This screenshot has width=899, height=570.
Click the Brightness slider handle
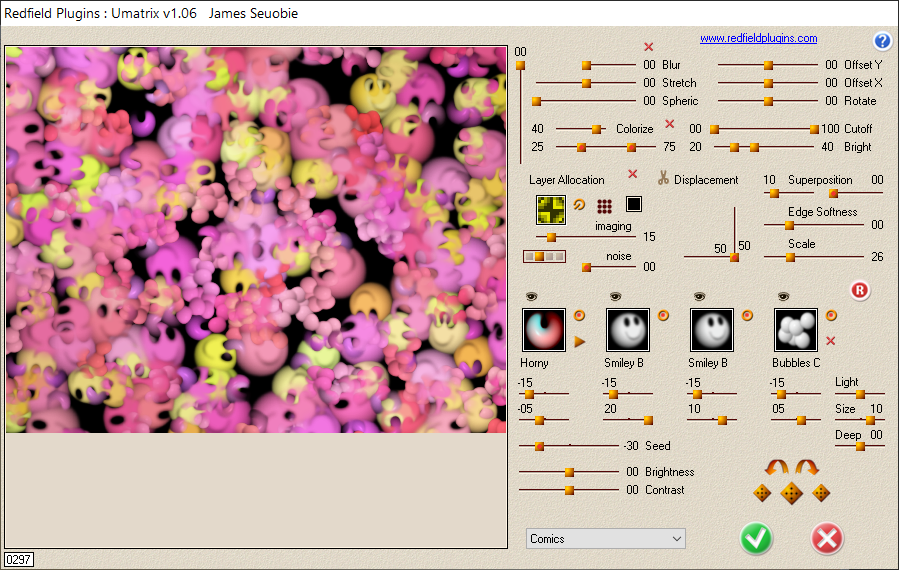(570, 472)
